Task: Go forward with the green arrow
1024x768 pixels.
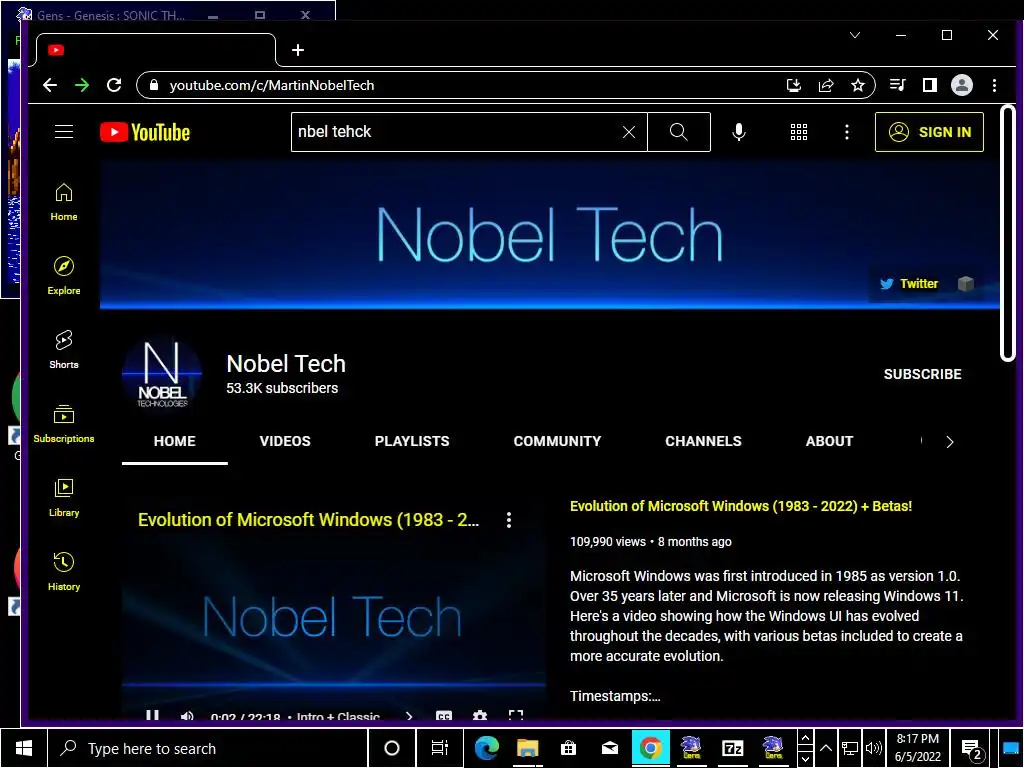Action: pos(82,85)
